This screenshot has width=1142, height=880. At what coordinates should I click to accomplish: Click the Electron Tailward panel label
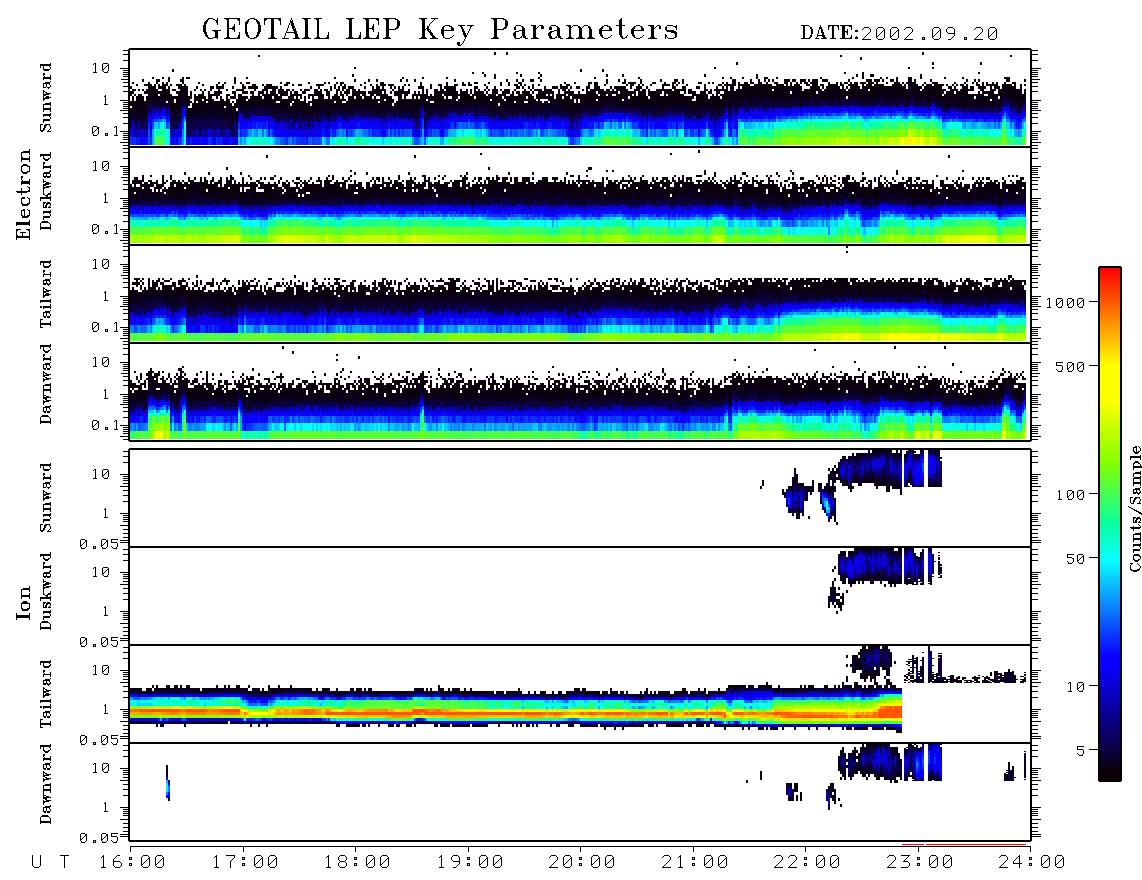[46, 294]
